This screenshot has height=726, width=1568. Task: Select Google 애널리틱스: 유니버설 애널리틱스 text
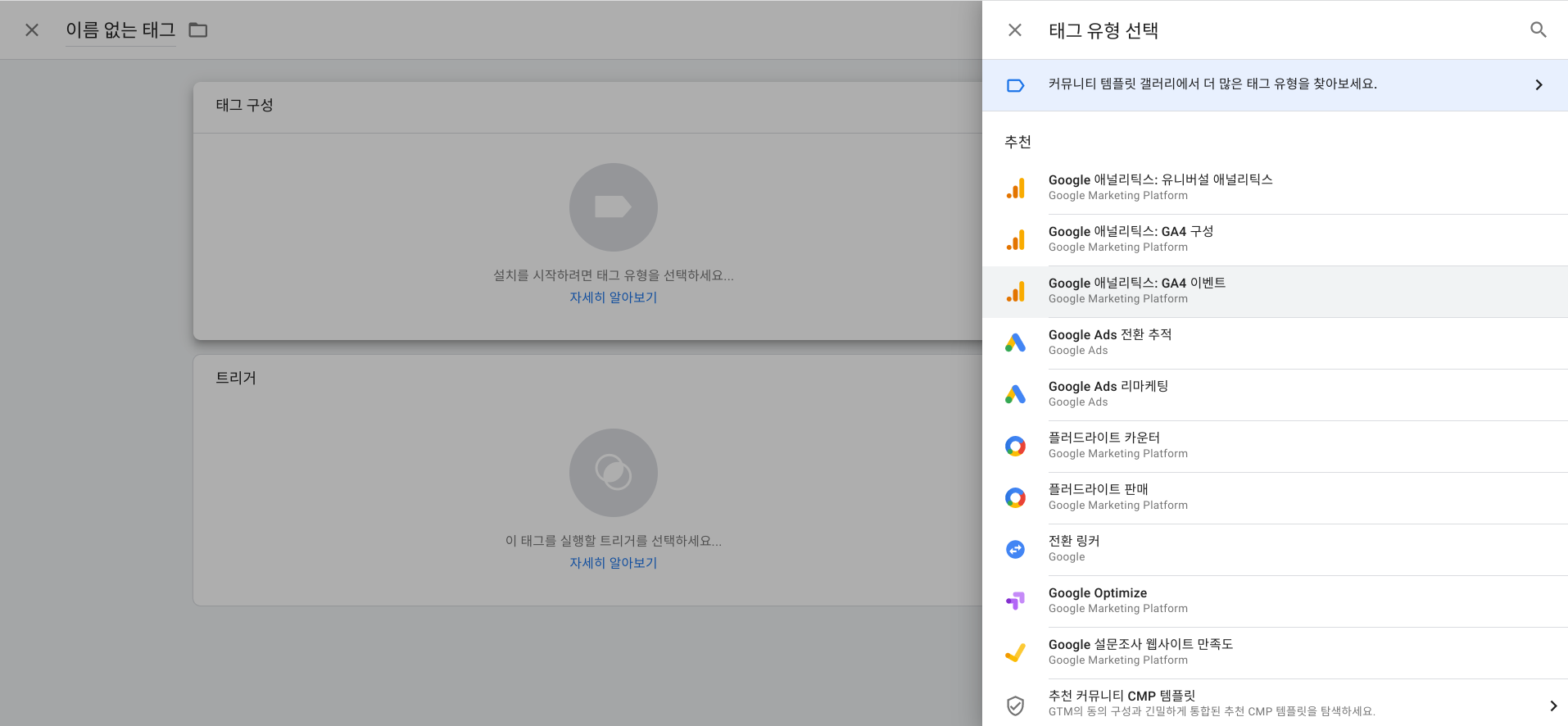pyautogui.click(x=1160, y=179)
